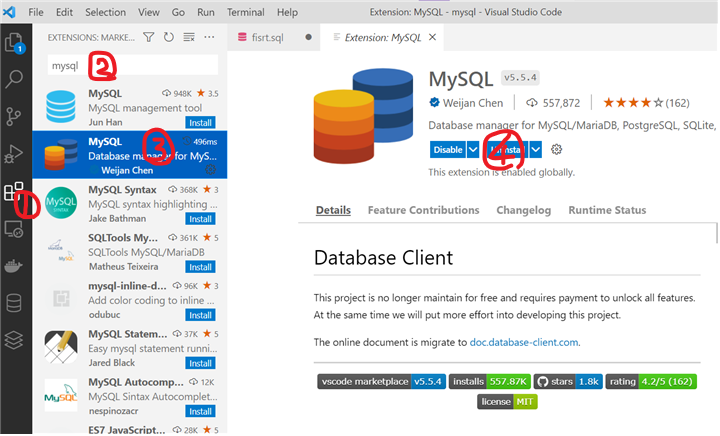
Task: Click MySQL Statement extension icon
Action: click(61, 347)
